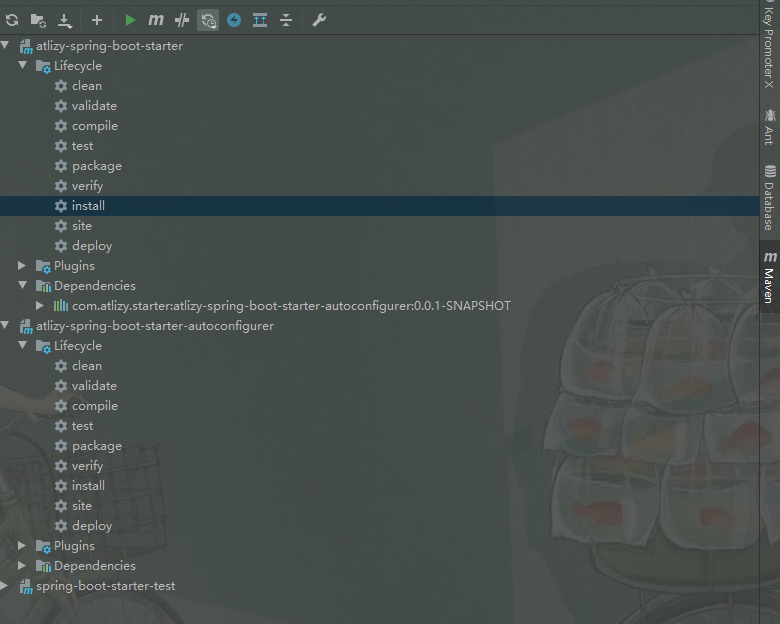Click Plugins folder label in autoconfigurer project
The height and width of the screenshot is (624, 780).
pos(74,546)
